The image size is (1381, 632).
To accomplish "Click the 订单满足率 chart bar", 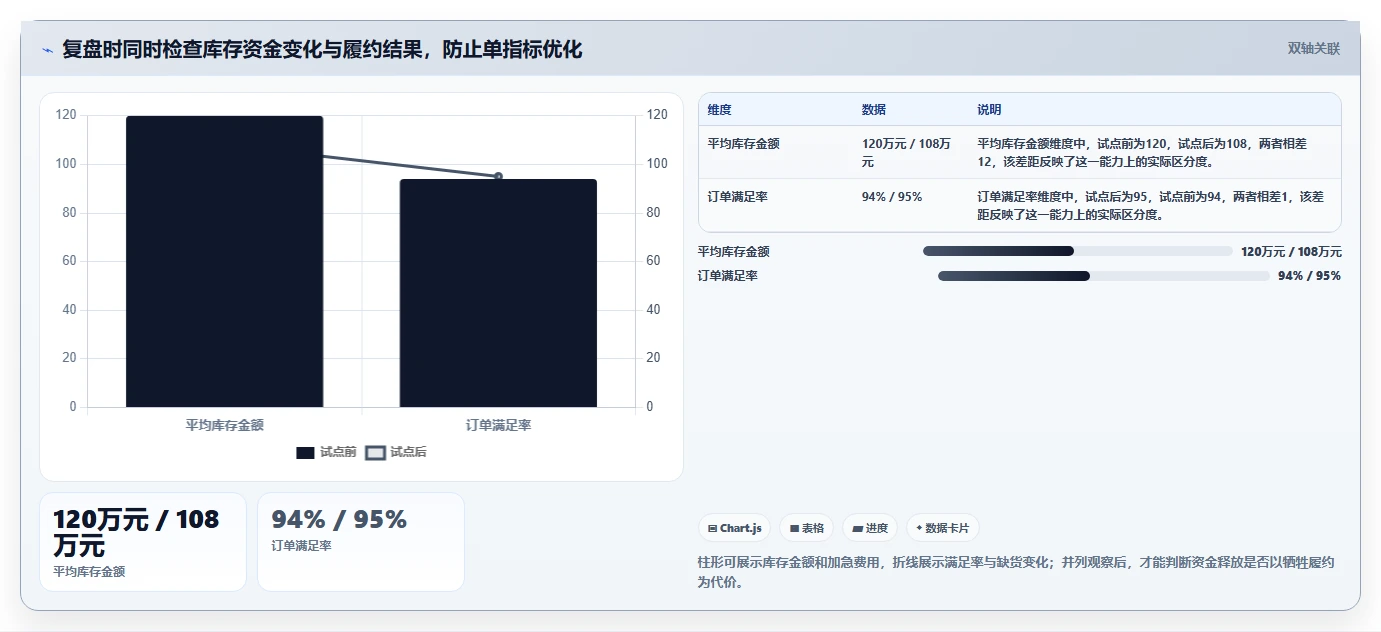I will click(x=498, y=293).
